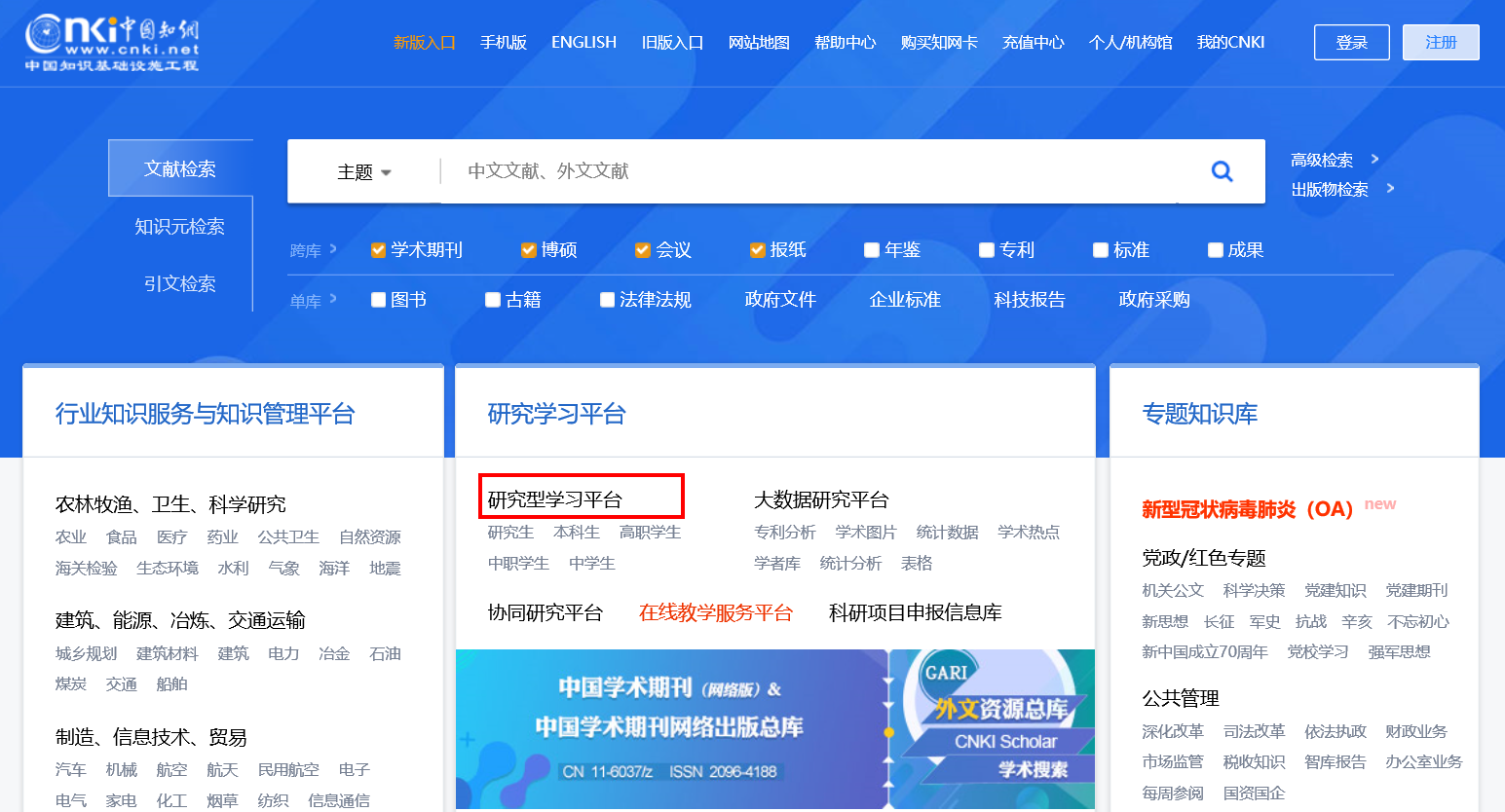Check the 图书 checkbox
This screenshot has height=812, width=1505.
[379, 300]
